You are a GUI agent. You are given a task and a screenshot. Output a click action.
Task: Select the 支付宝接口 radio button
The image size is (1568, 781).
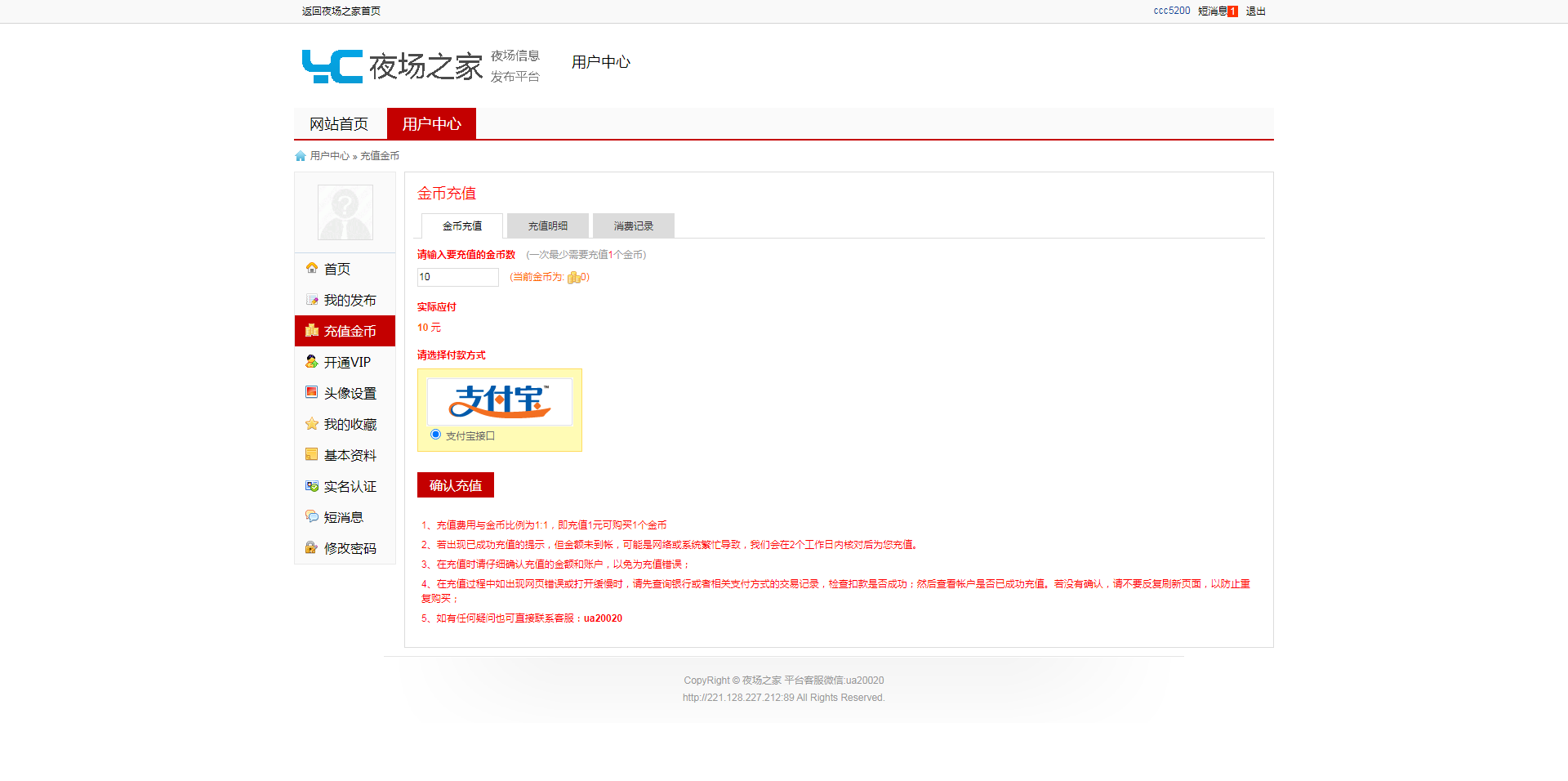435,435
